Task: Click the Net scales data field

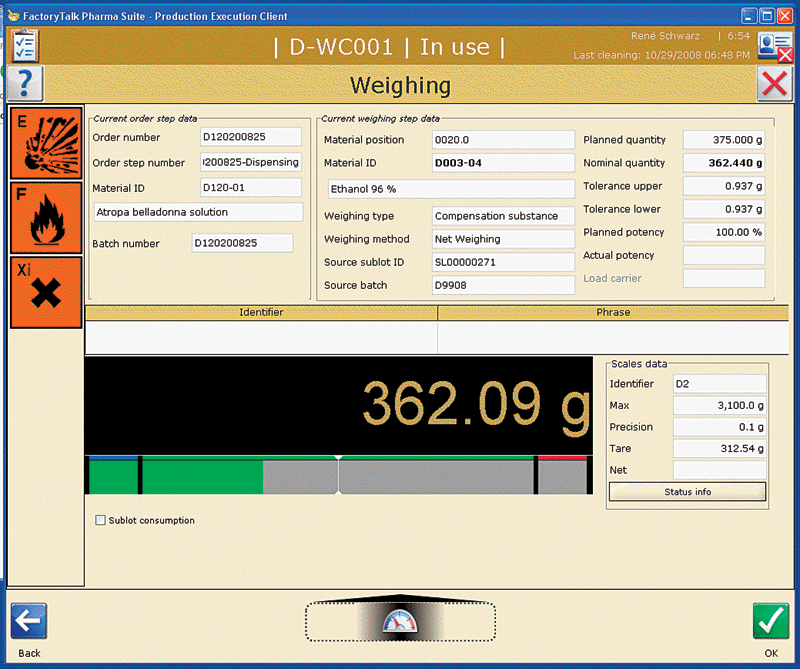Action: pos(719,470)
